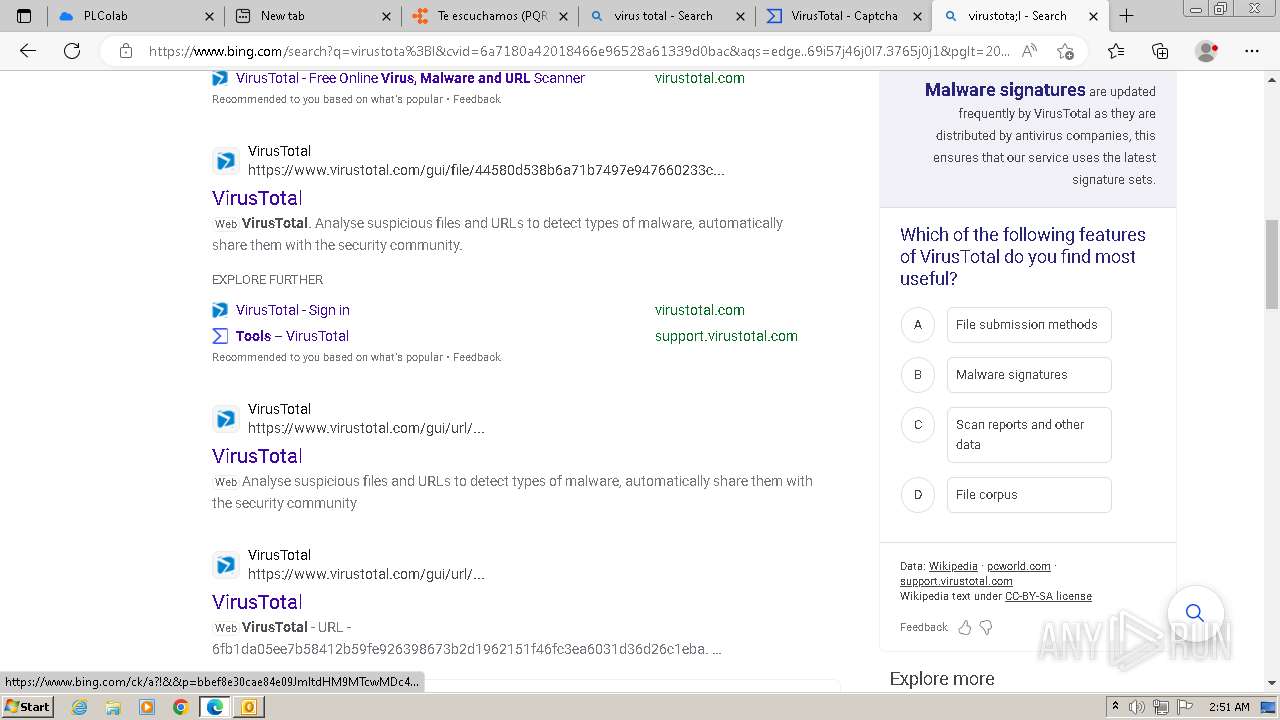The image size is (1280, 720).
Task: Click the show desktop monitor tray icon
Action: coord(1268,707)
